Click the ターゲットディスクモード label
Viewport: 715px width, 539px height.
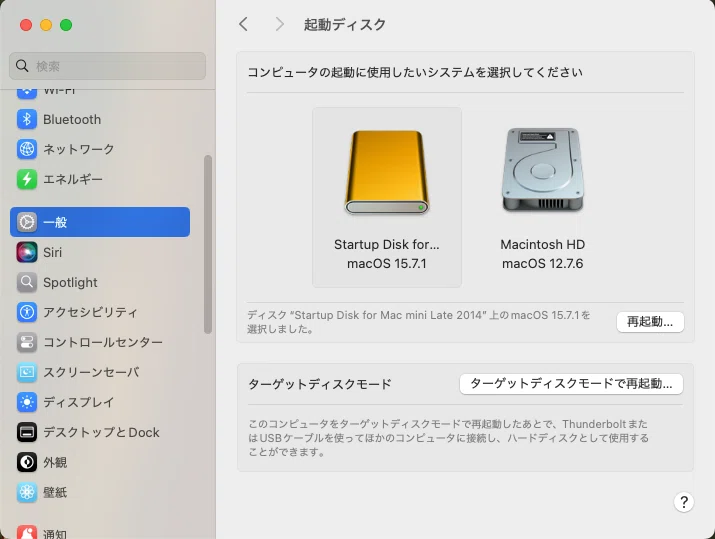point(320,384)
